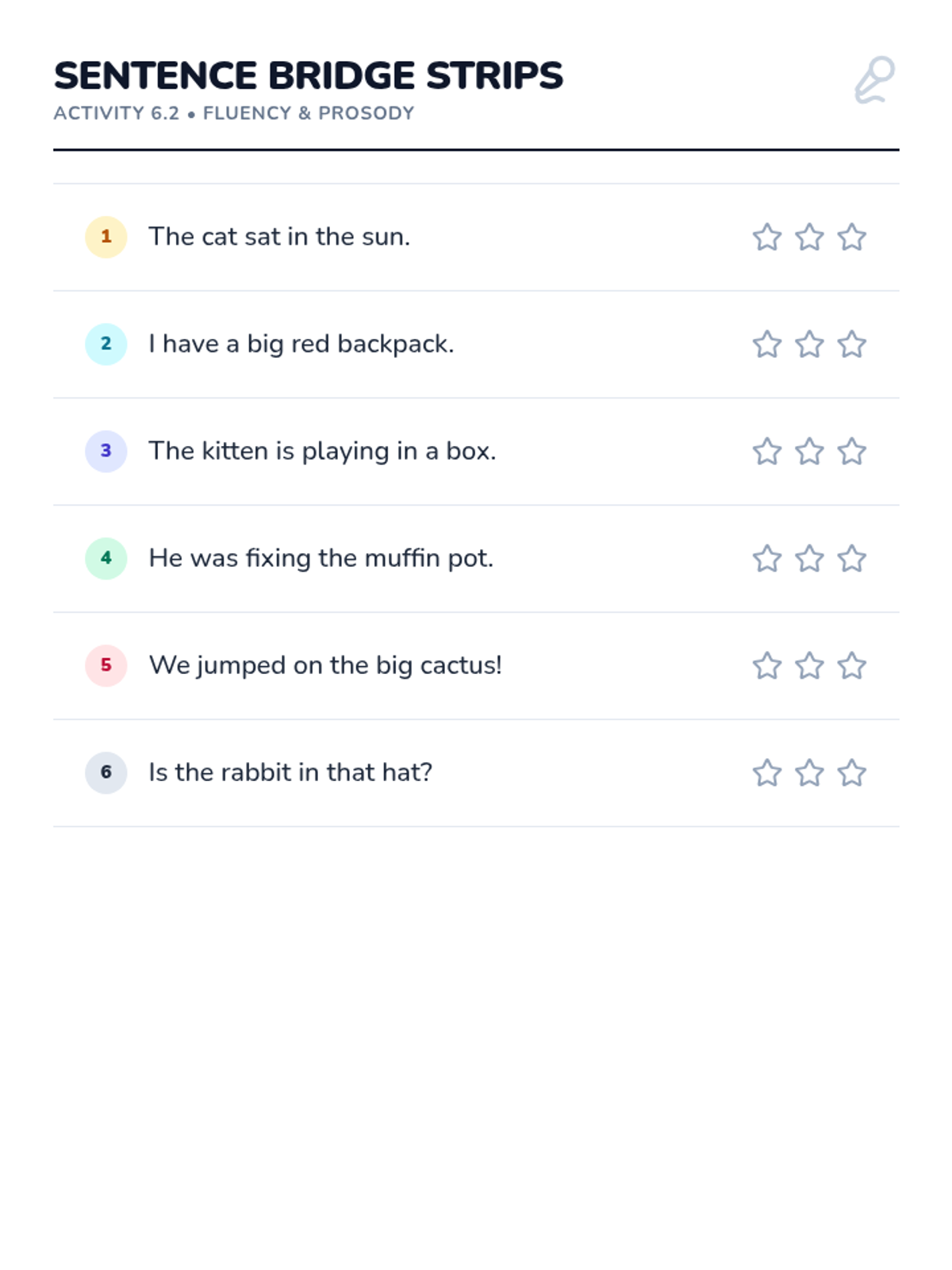Tap the purple number 3 badge
The height and width of the screenshot is (1270, 952).
pyautogui.click(x=106, y=452)
